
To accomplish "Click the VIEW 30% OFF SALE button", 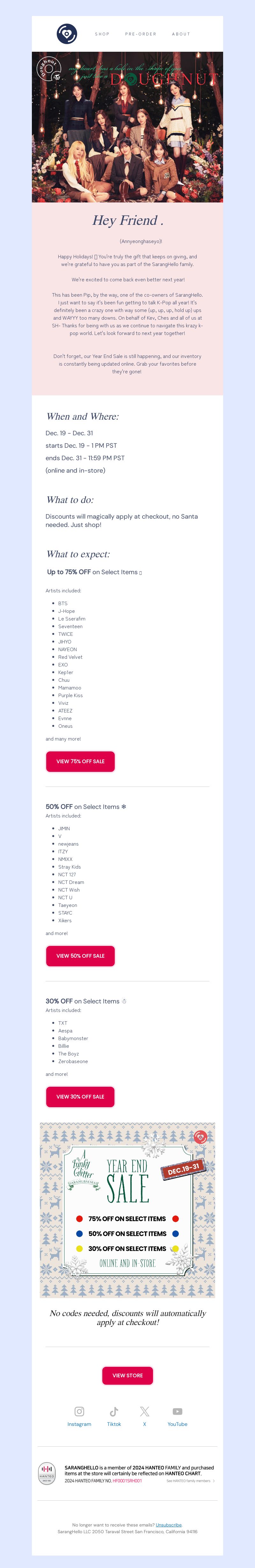I will [x=80, y=1096].
